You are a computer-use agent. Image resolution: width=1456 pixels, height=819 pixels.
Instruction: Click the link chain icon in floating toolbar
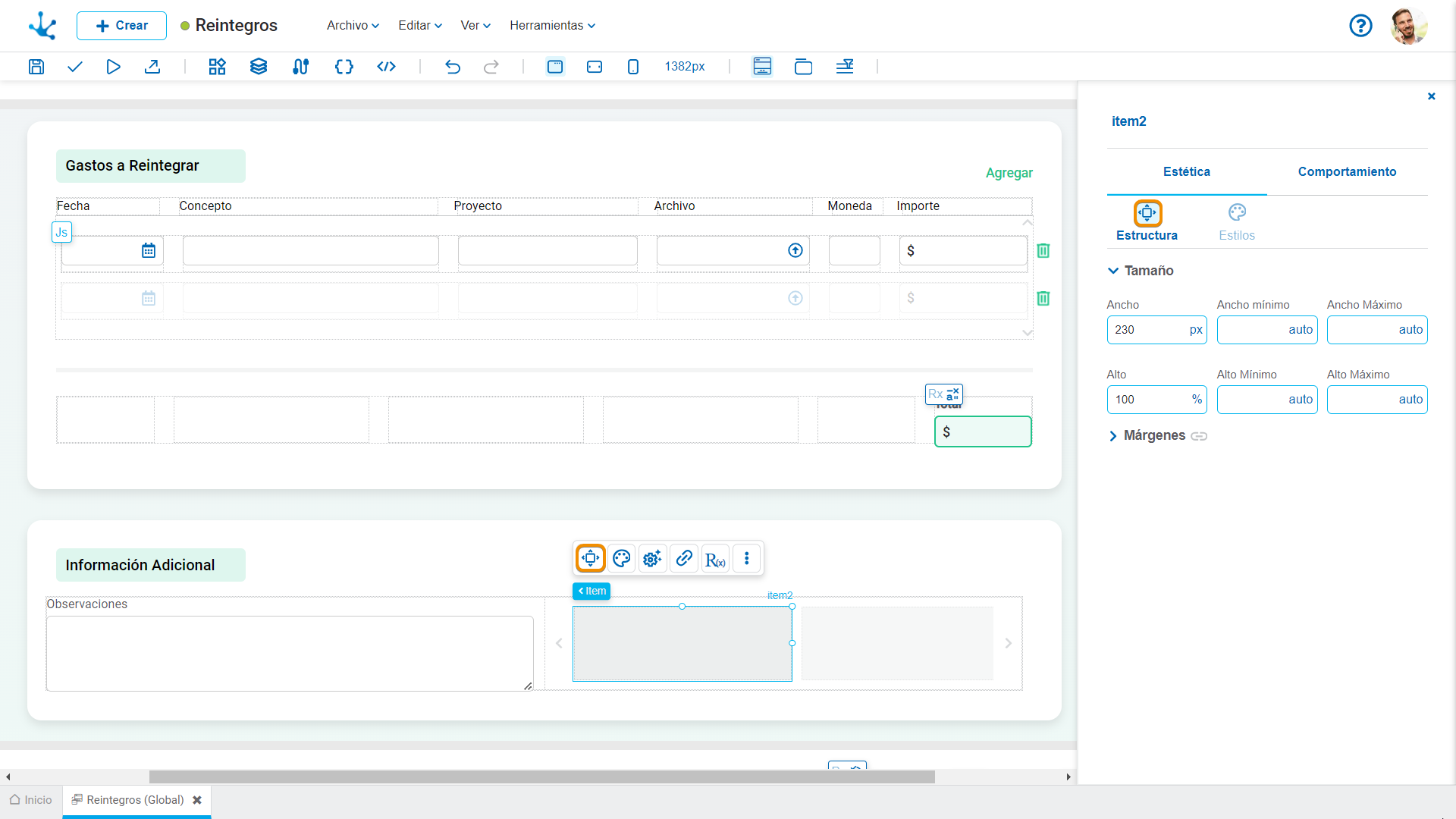[x=684, y=558]
